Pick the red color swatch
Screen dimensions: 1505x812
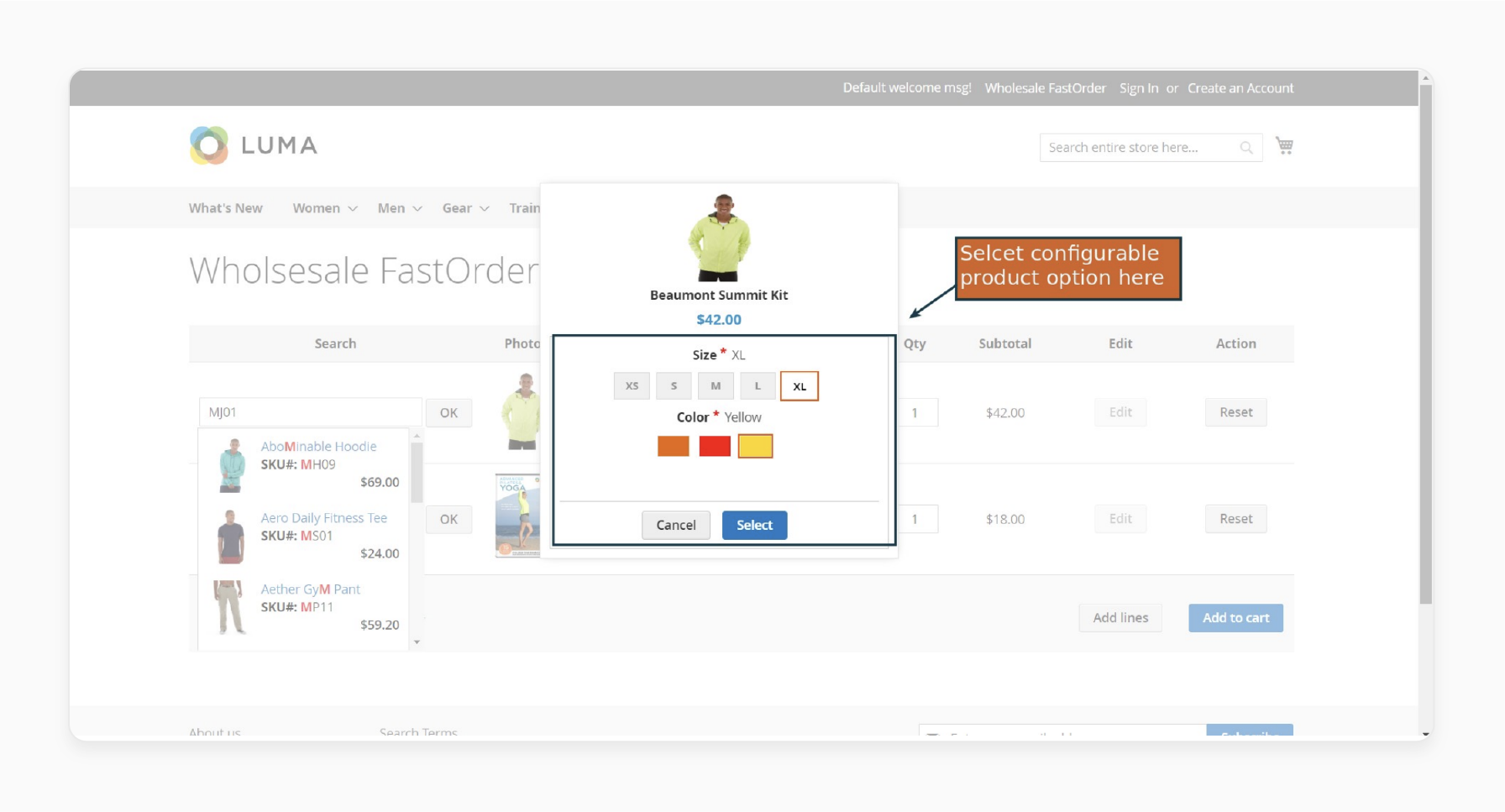click(x=715, y=446)
